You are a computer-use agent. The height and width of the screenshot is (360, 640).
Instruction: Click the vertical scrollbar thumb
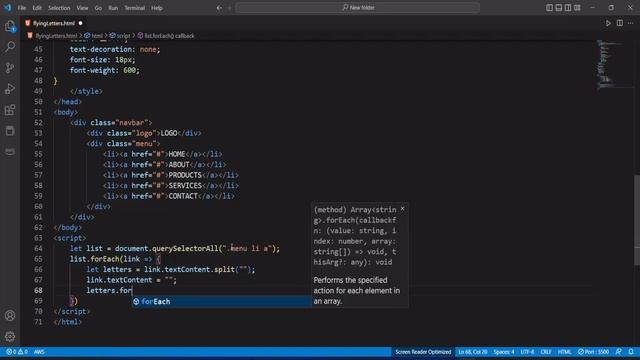(x=637, y=220)
